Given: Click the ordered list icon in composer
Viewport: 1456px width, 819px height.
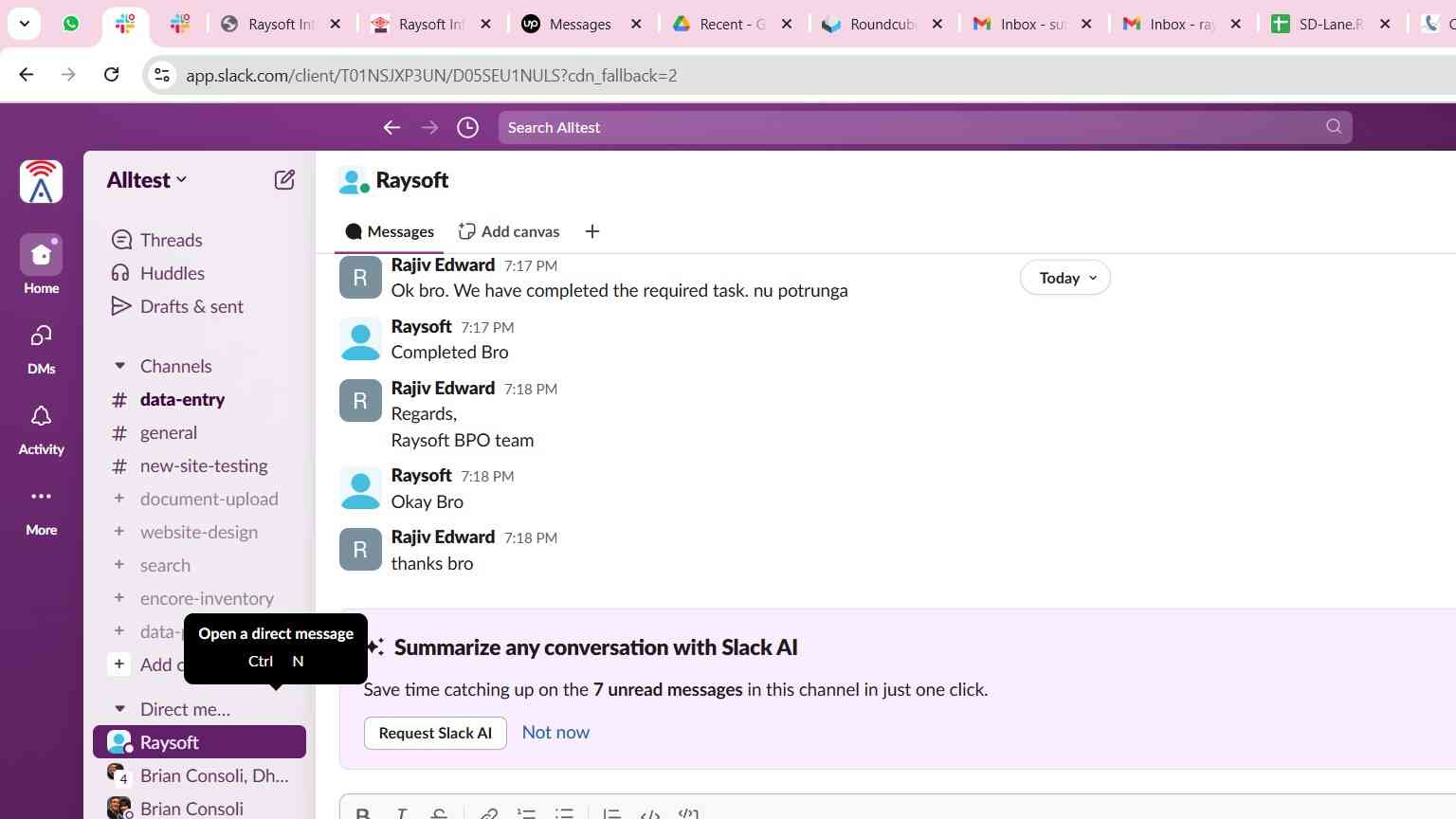Looking at the screenshot, I should pos(526,813).
